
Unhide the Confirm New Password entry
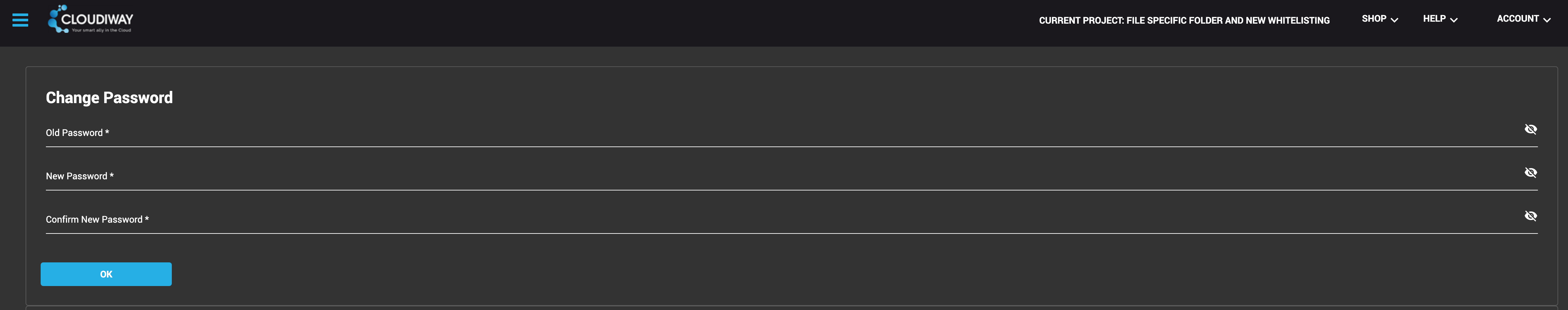(1530, 216)
